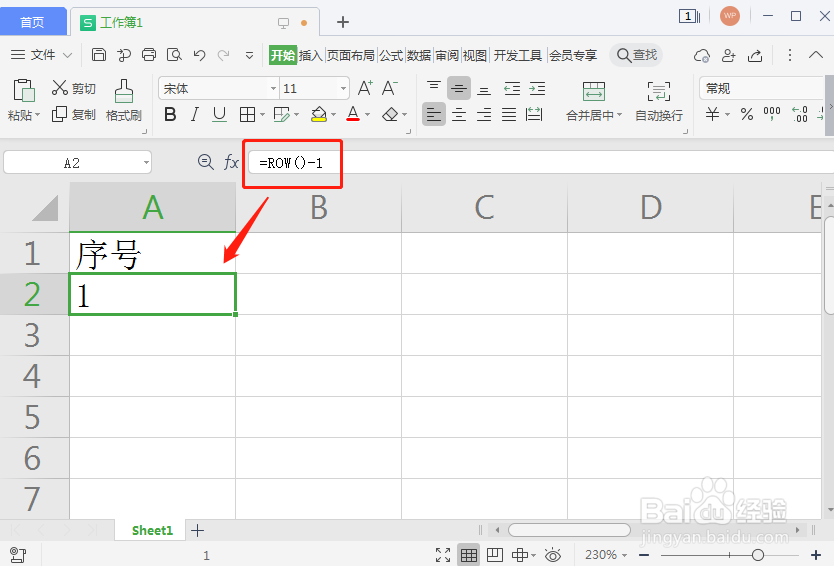The width and height of the screenshot is (834, 566).
Task: Click Select All corner triangle
Action: [x=45, y=207]
